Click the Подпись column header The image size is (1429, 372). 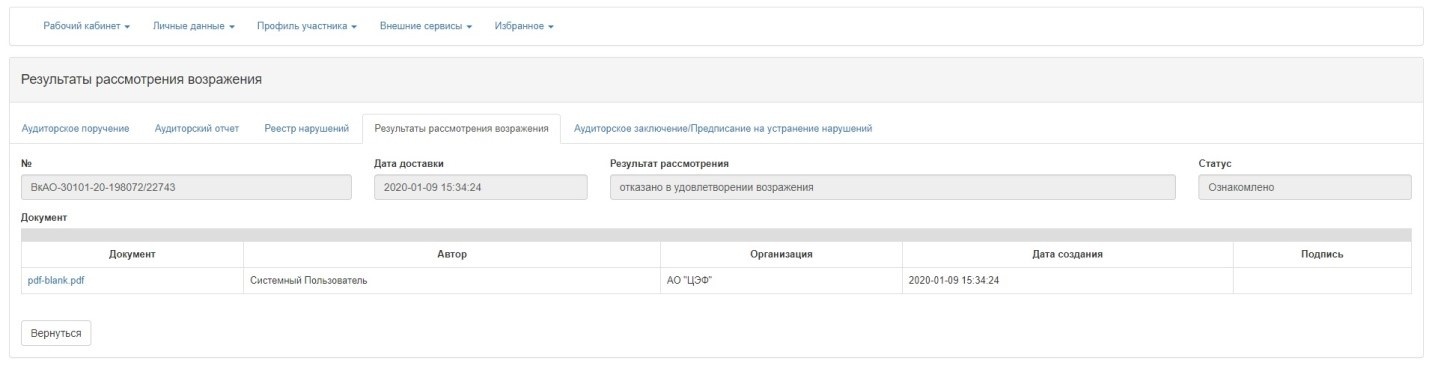click(x=1322, y=255)
